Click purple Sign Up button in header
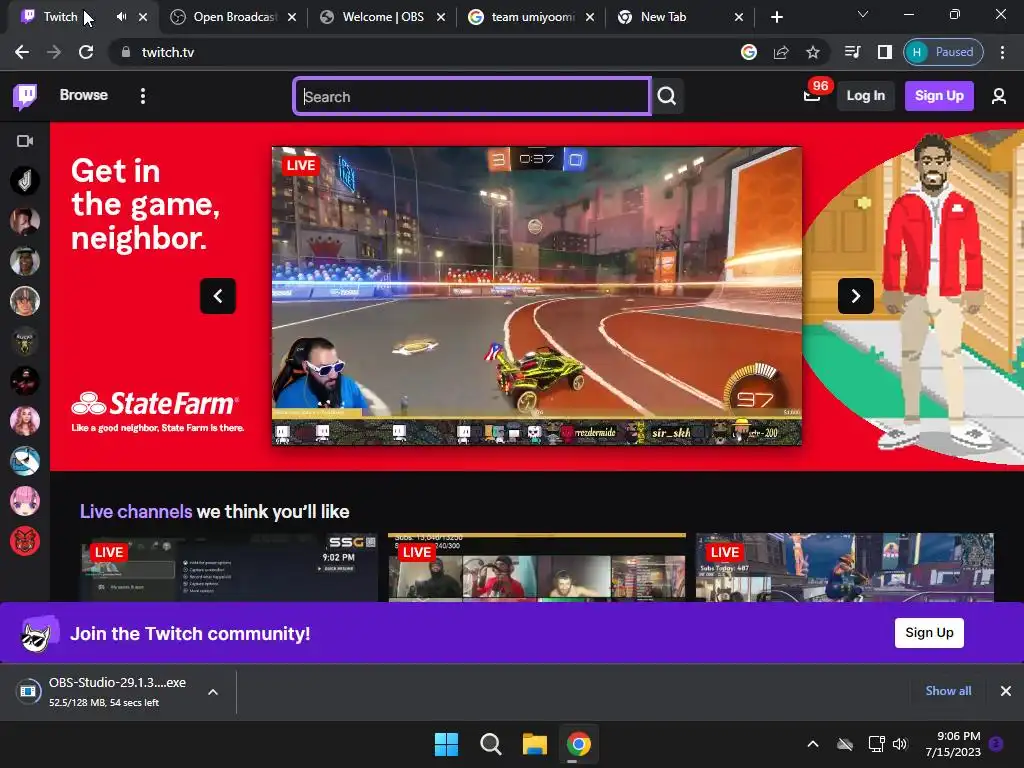Viewport: 1024px width, 768px height. pos(939,96)
